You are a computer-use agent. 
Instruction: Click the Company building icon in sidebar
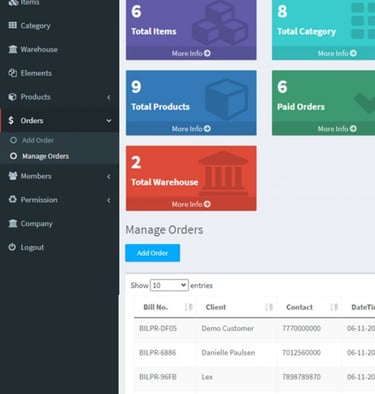pos(12,223)
